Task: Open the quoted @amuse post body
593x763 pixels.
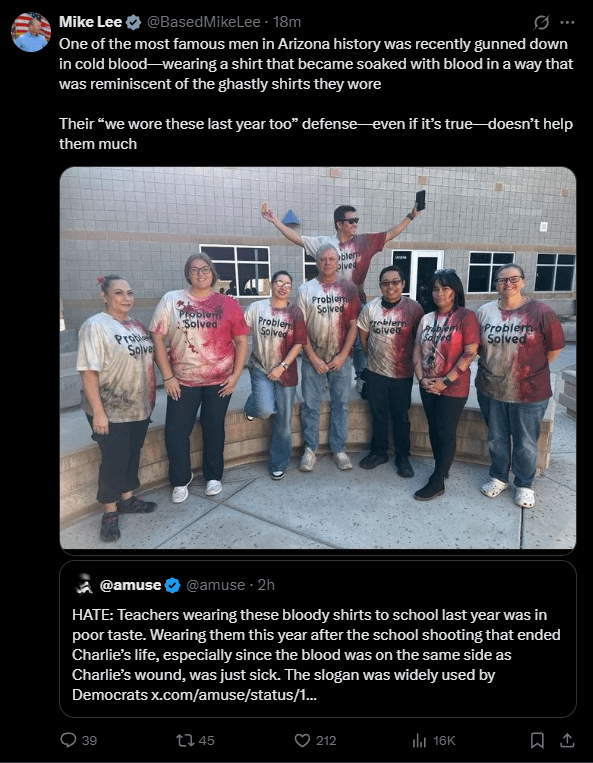Action: pos(316,654)
